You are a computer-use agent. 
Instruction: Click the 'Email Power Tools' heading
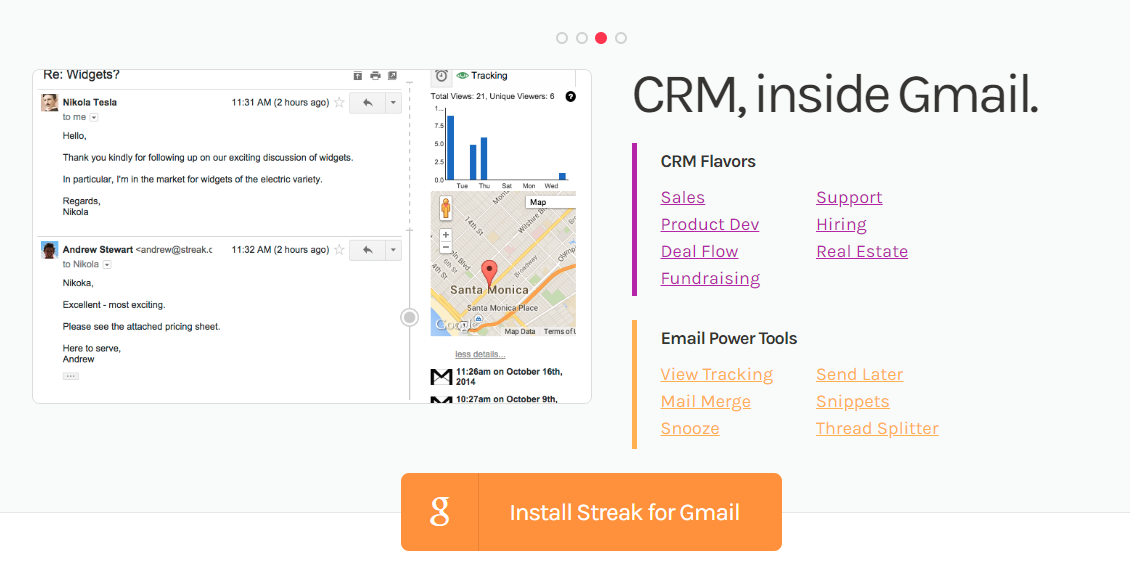729,339
